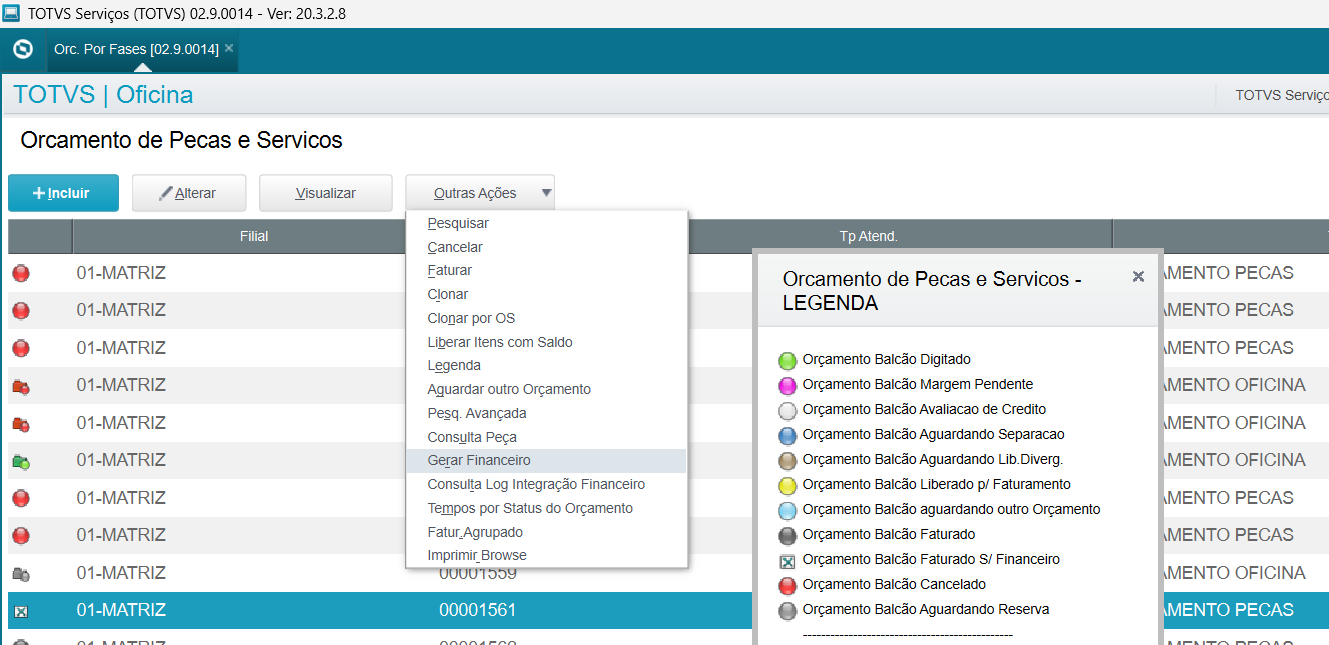Click green Orçamento Balcão Digitado legend icon
This screenshot has height=645, width=1329.
787,360
